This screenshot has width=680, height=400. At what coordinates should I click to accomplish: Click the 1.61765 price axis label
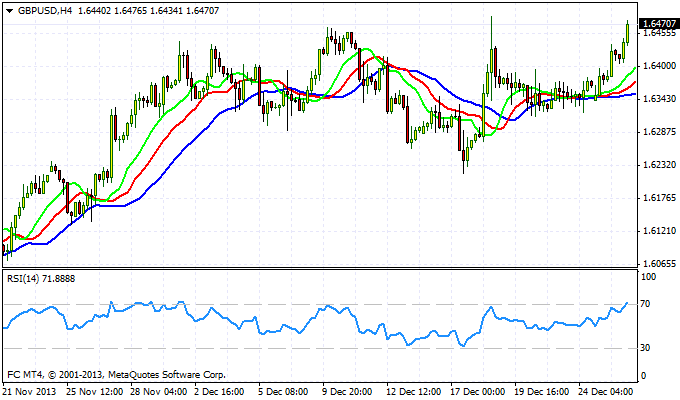pos(660,198)
